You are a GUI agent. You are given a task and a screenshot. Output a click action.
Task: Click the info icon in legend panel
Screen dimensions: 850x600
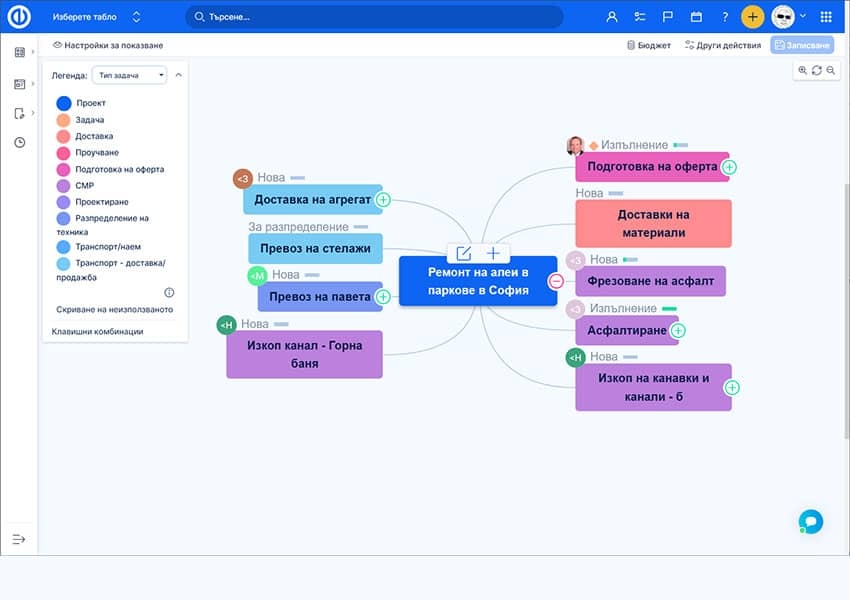click(169, 293)
